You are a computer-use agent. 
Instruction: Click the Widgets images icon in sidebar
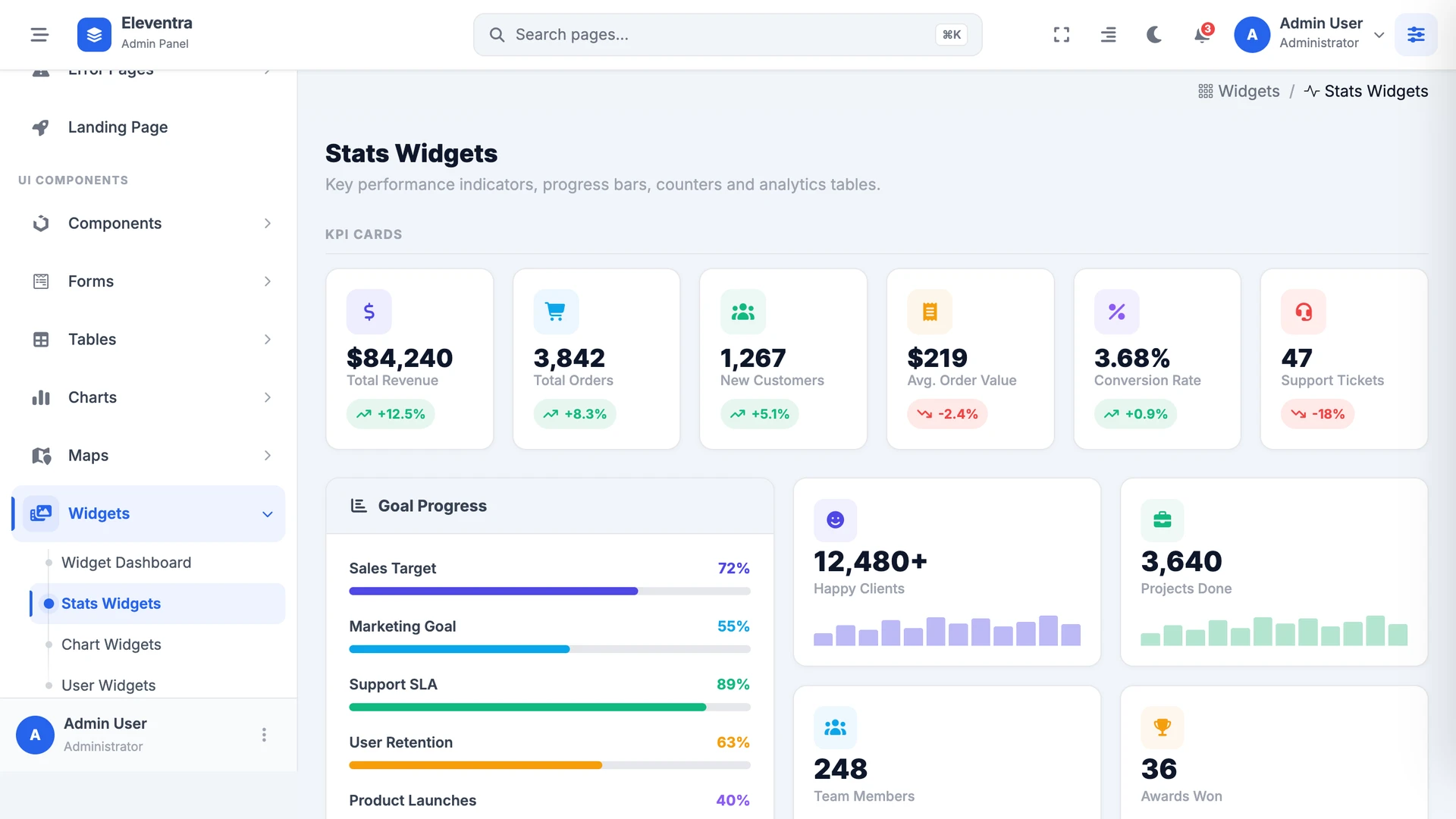click(x=41, y=513)
